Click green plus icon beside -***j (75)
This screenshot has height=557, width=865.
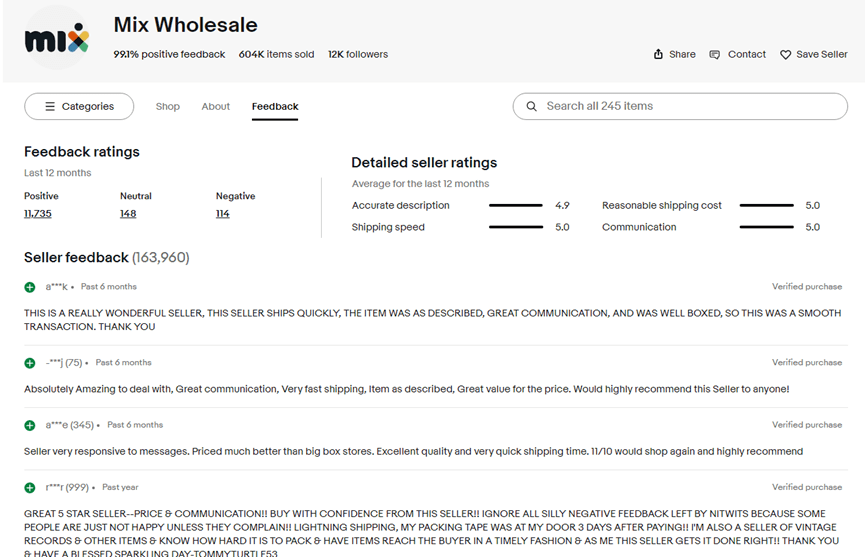coord(30,363)
